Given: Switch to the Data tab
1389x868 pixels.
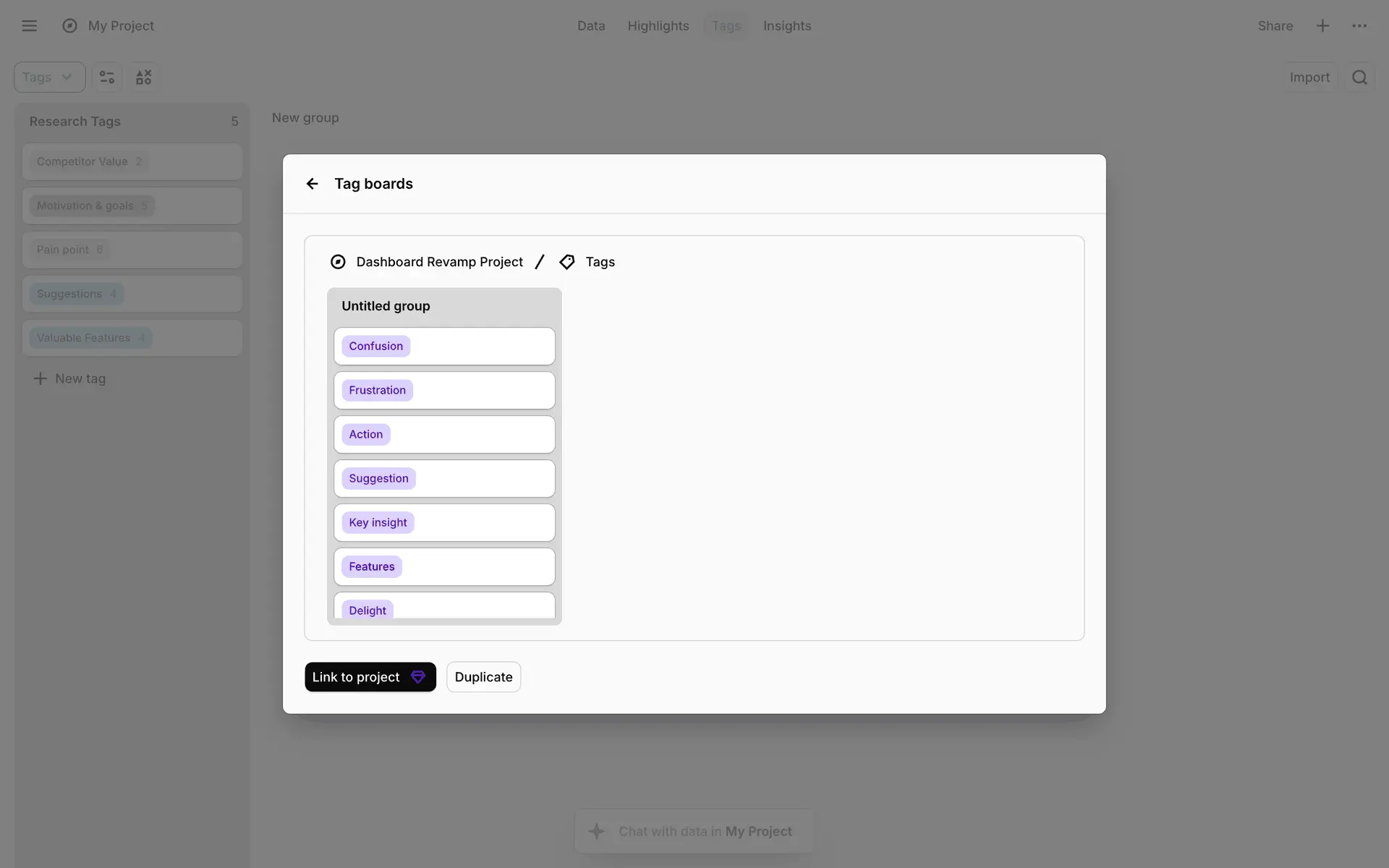Looking at the screenshot, I should pos(590,26).
